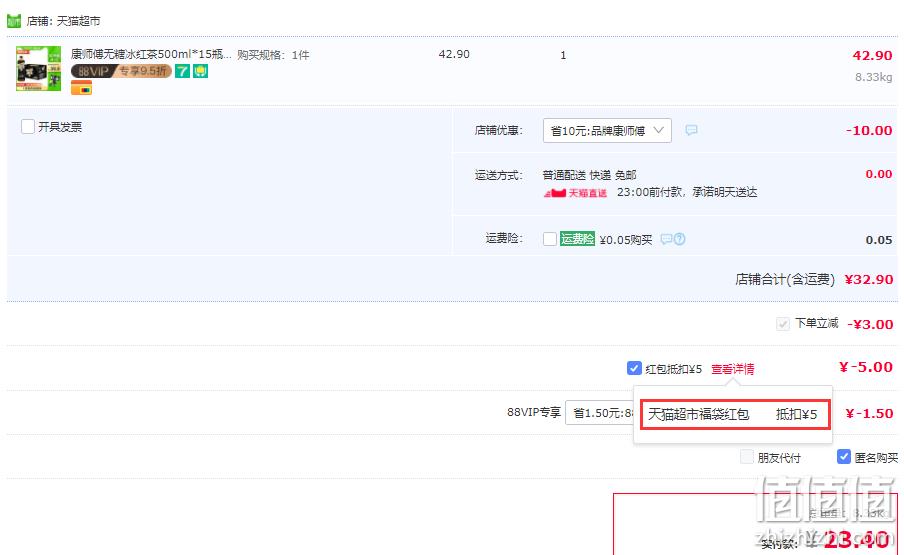Click the ¥-1.50 88VIP discount amount
The image size is (904, 555).
point(869,413)
